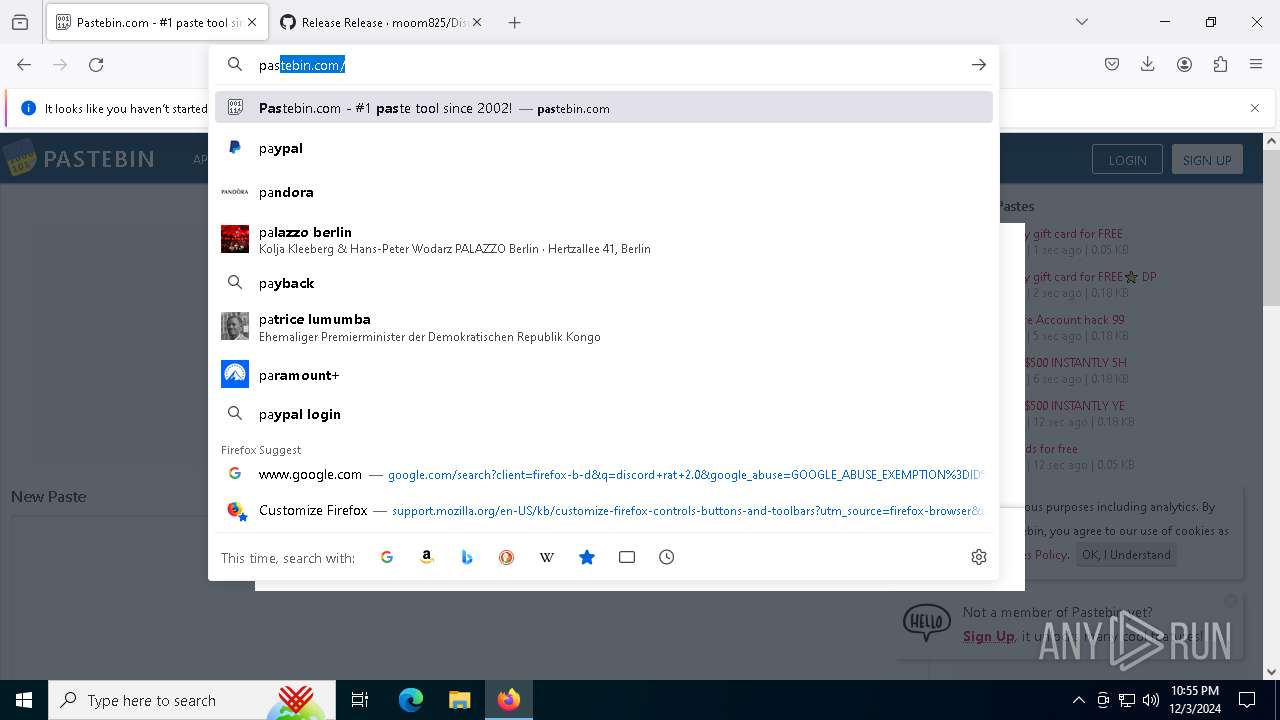Open Task View on the taskbar
The image size is (1280, 720).
[x=360, y=700]
